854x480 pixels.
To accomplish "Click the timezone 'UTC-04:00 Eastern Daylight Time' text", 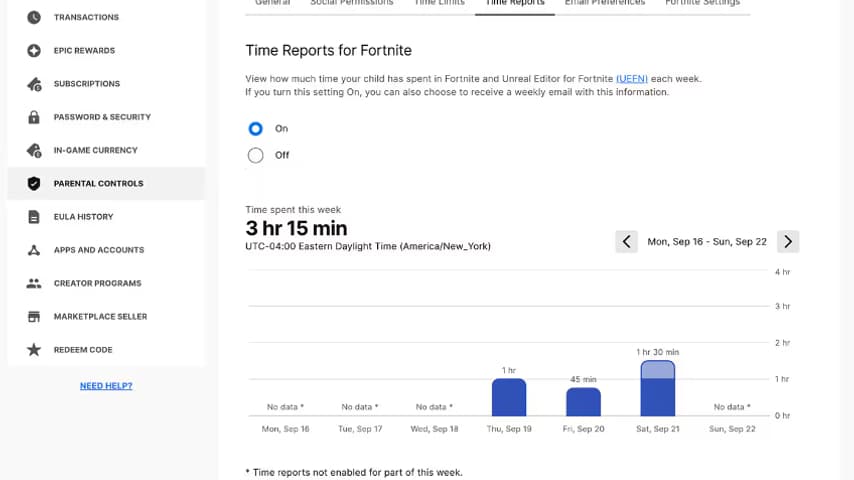I will point(368,246).
